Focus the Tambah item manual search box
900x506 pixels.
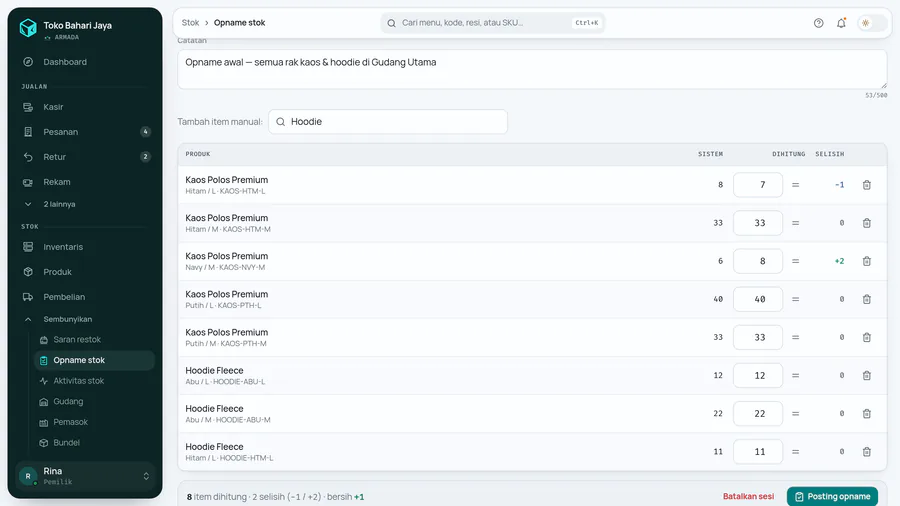[388, 122]
